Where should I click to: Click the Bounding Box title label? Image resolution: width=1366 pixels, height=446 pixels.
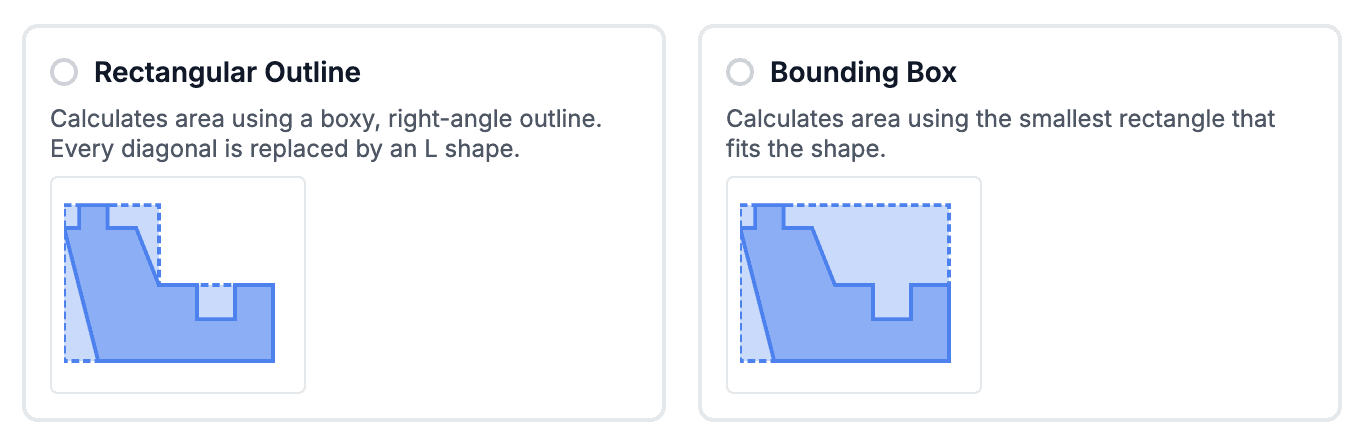[x=863, y=73]
